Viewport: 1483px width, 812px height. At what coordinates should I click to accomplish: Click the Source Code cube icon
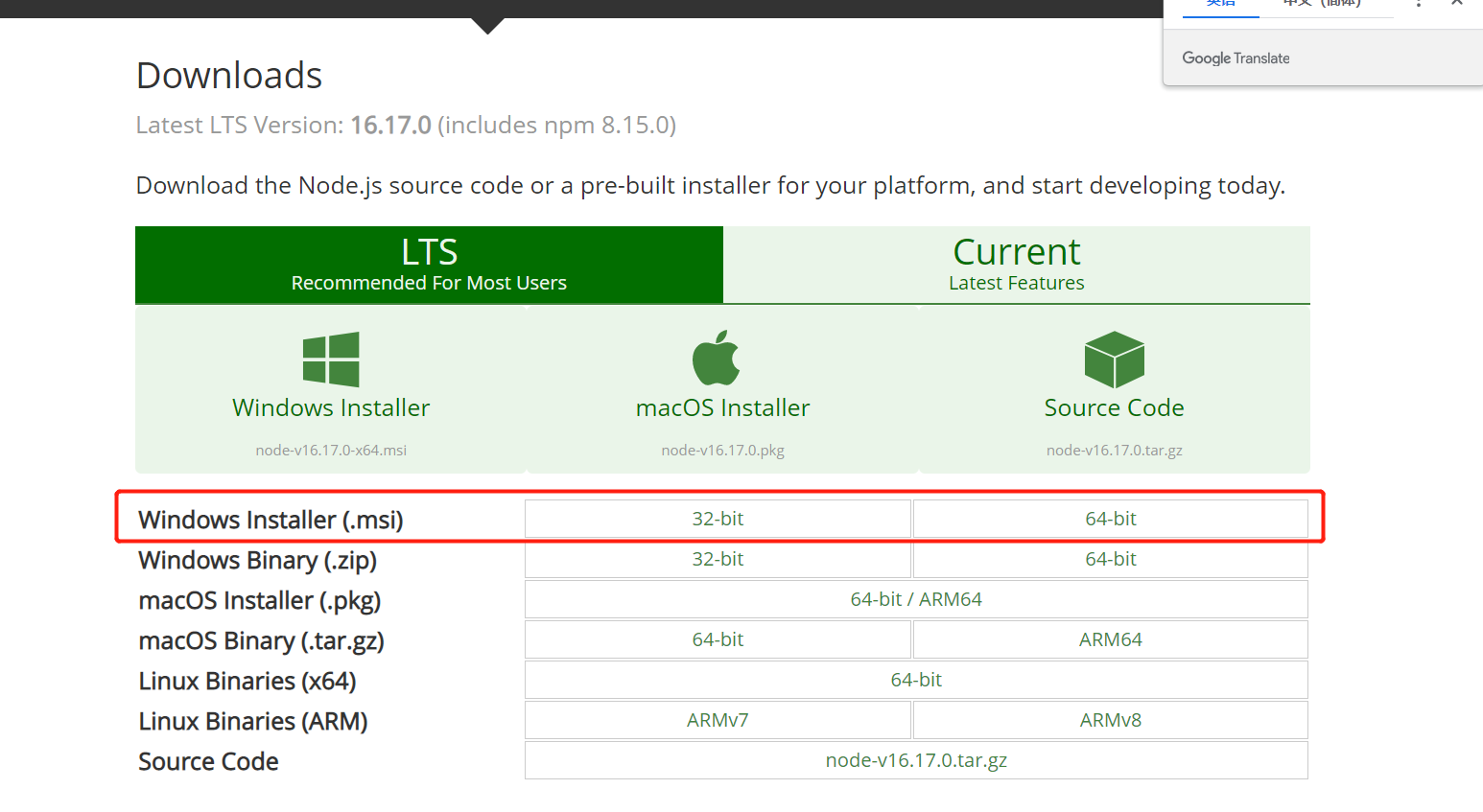(1114, 360)
